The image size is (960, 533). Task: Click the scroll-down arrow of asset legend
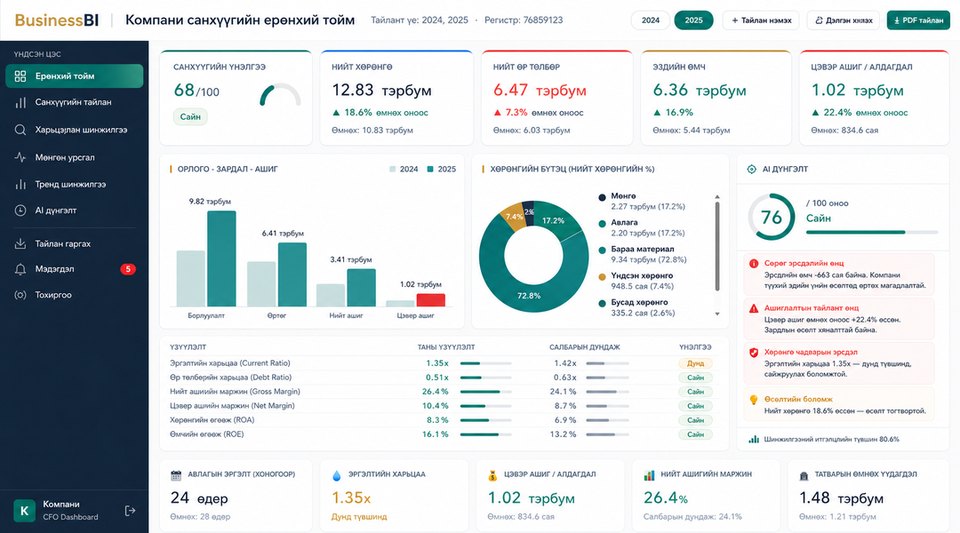pyautogui.click(x=717, y=314)
